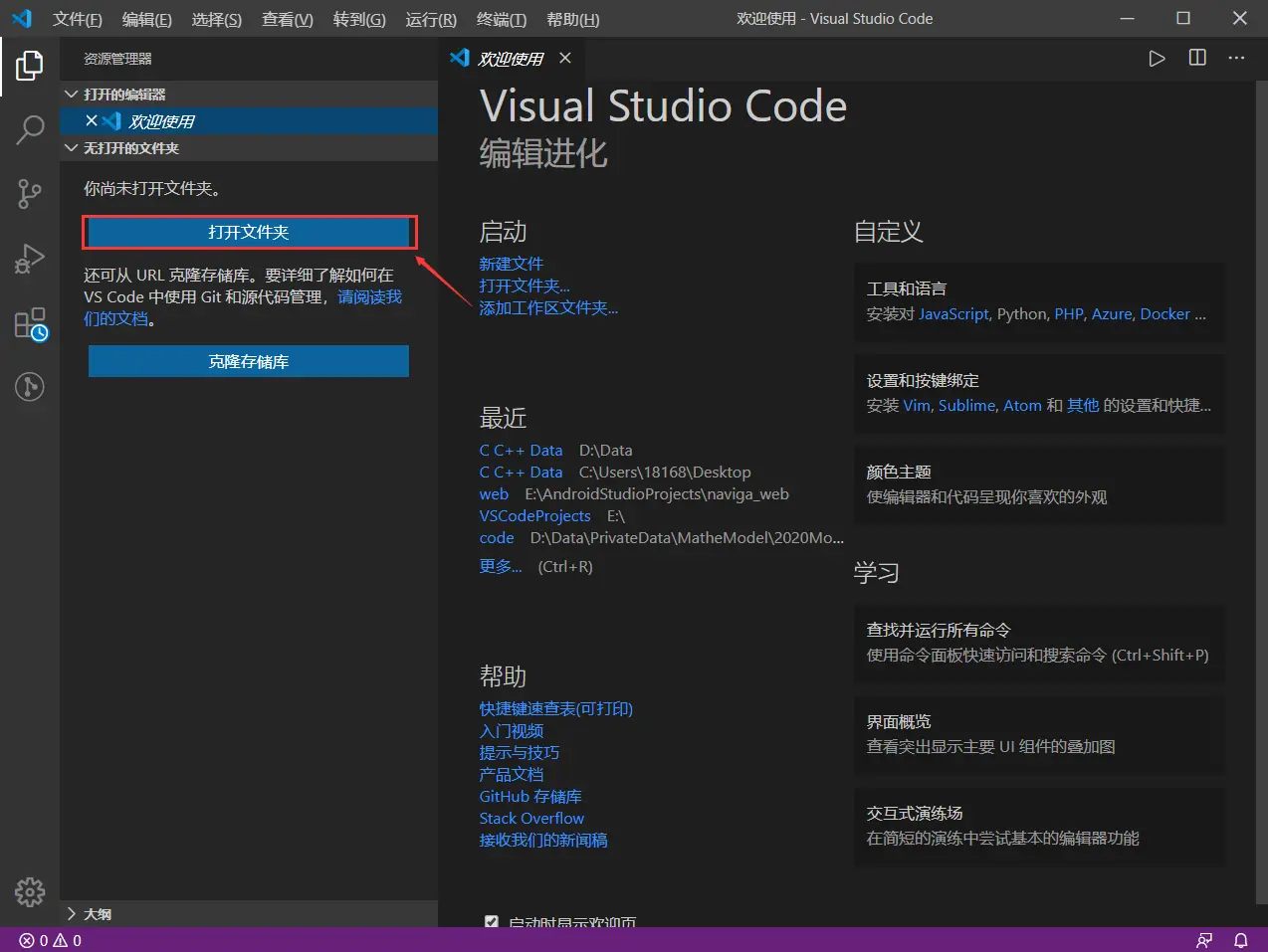This screenshot has width=1268, height=952.
Task: Click the 查找并运行所有命令 card
Action: pos(1039,643)
